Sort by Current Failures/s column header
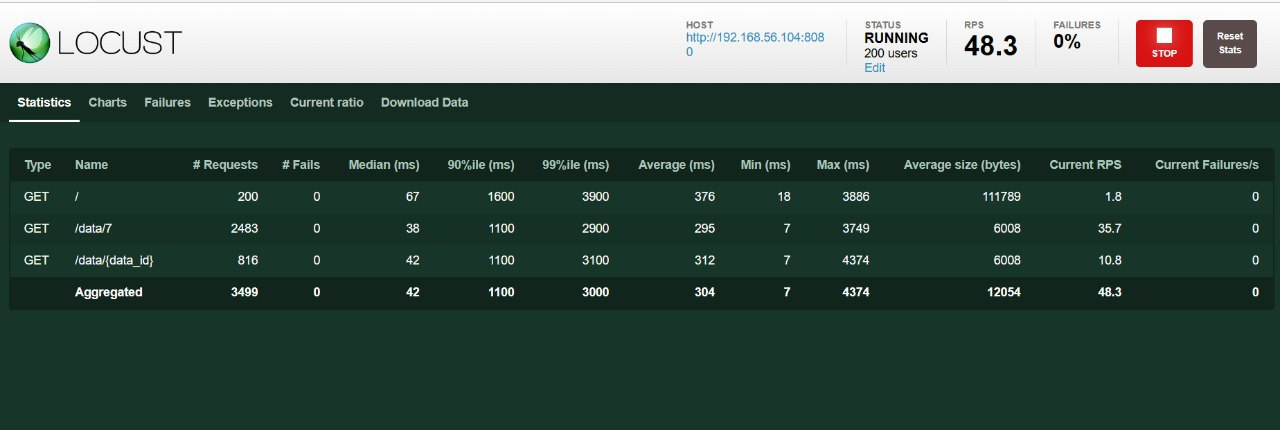The image size is (1280, 430). coord(1207,165)
